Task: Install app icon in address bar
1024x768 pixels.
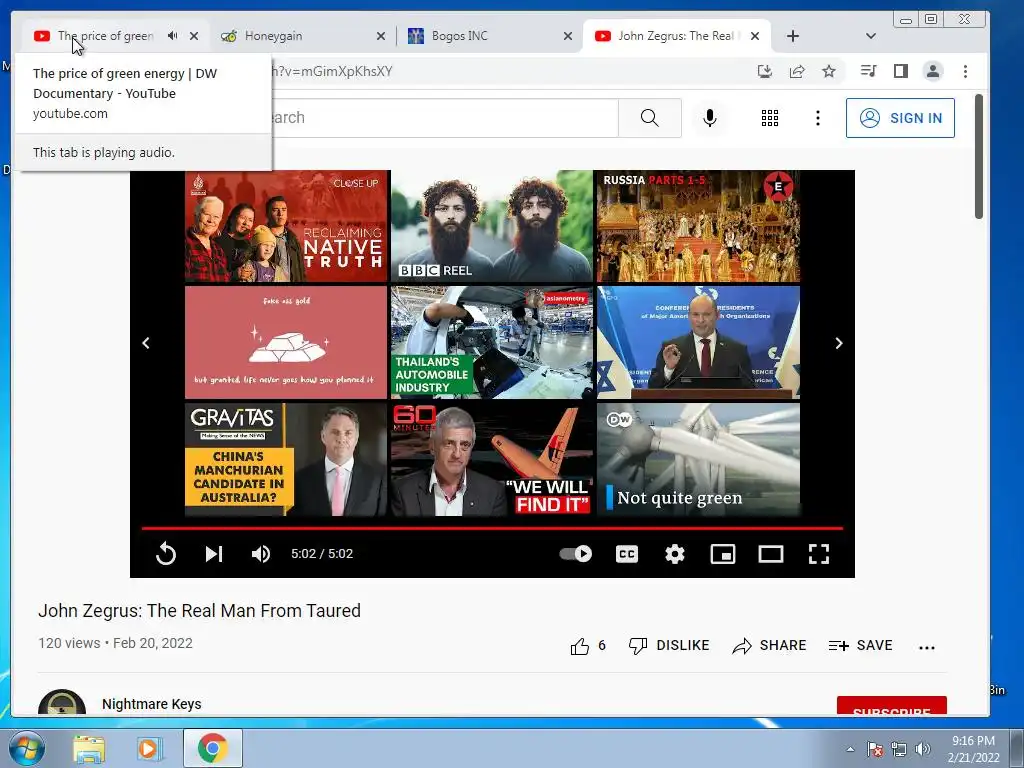Action: point(765,71)
